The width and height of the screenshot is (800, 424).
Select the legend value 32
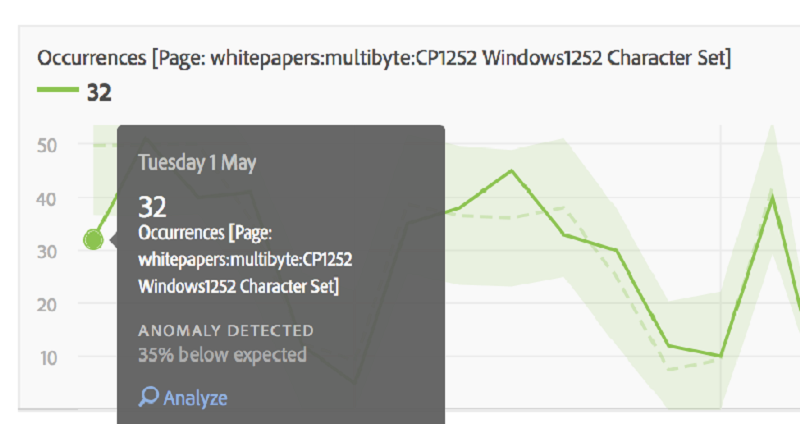tap(99, 93)
